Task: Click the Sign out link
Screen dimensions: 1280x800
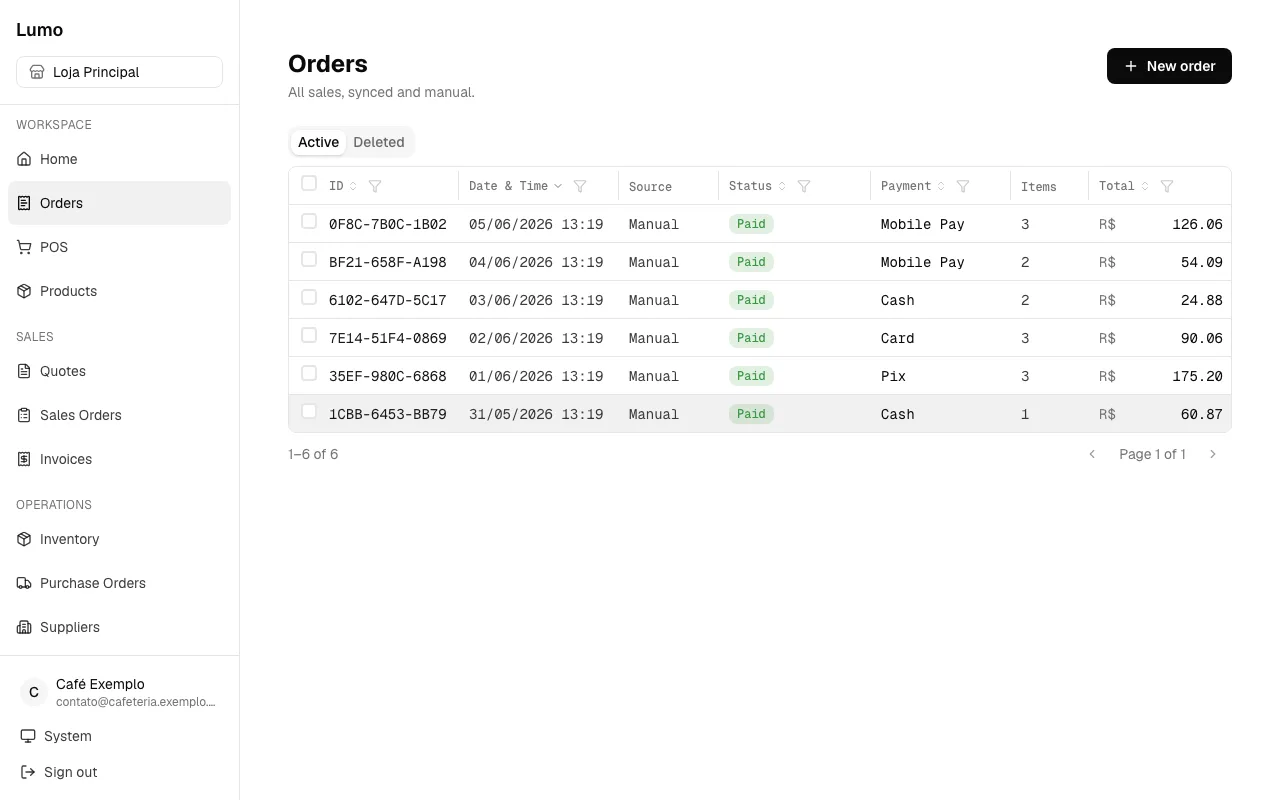Action: click(x=119, y=772)
